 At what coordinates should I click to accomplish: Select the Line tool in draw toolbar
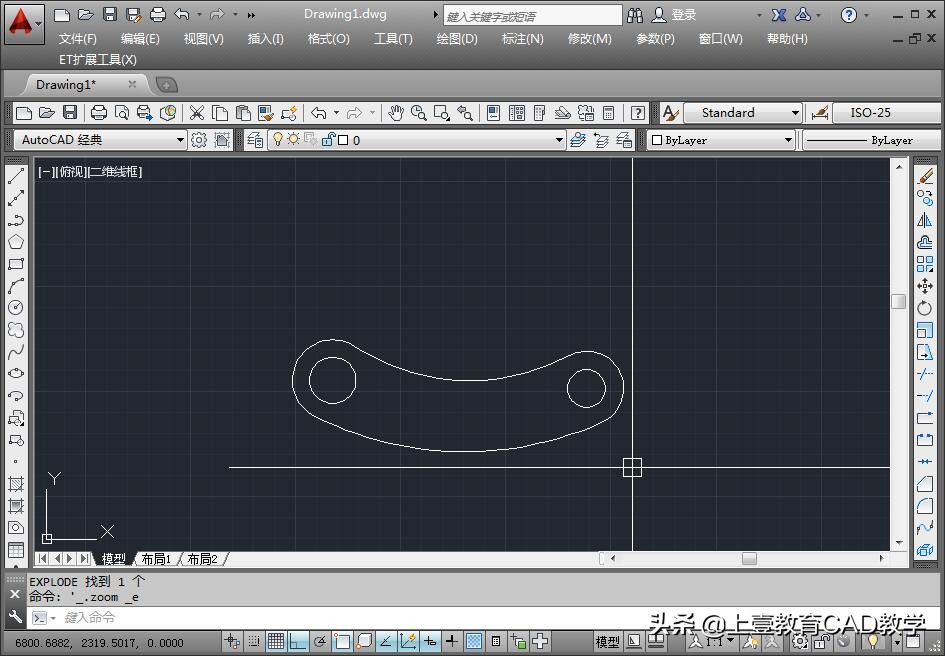[x=16, y=176]
